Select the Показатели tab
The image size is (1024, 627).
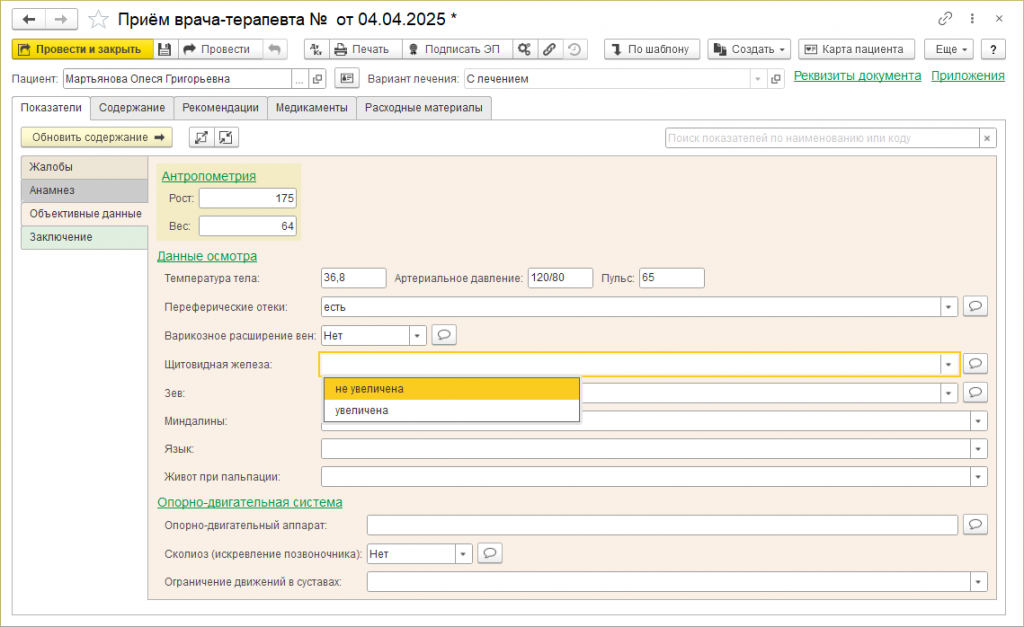(x=51, y=108)
